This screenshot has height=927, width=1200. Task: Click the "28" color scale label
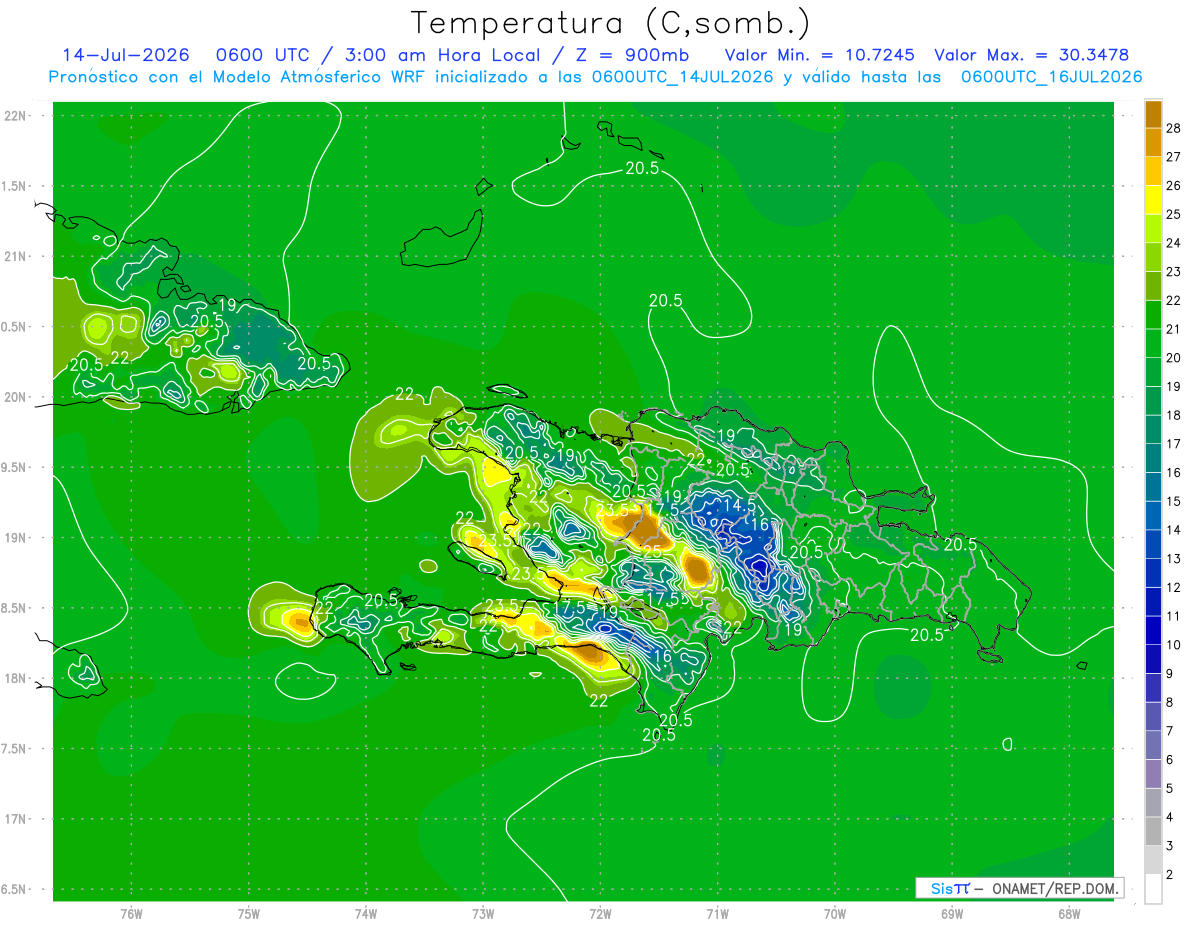1174,128
